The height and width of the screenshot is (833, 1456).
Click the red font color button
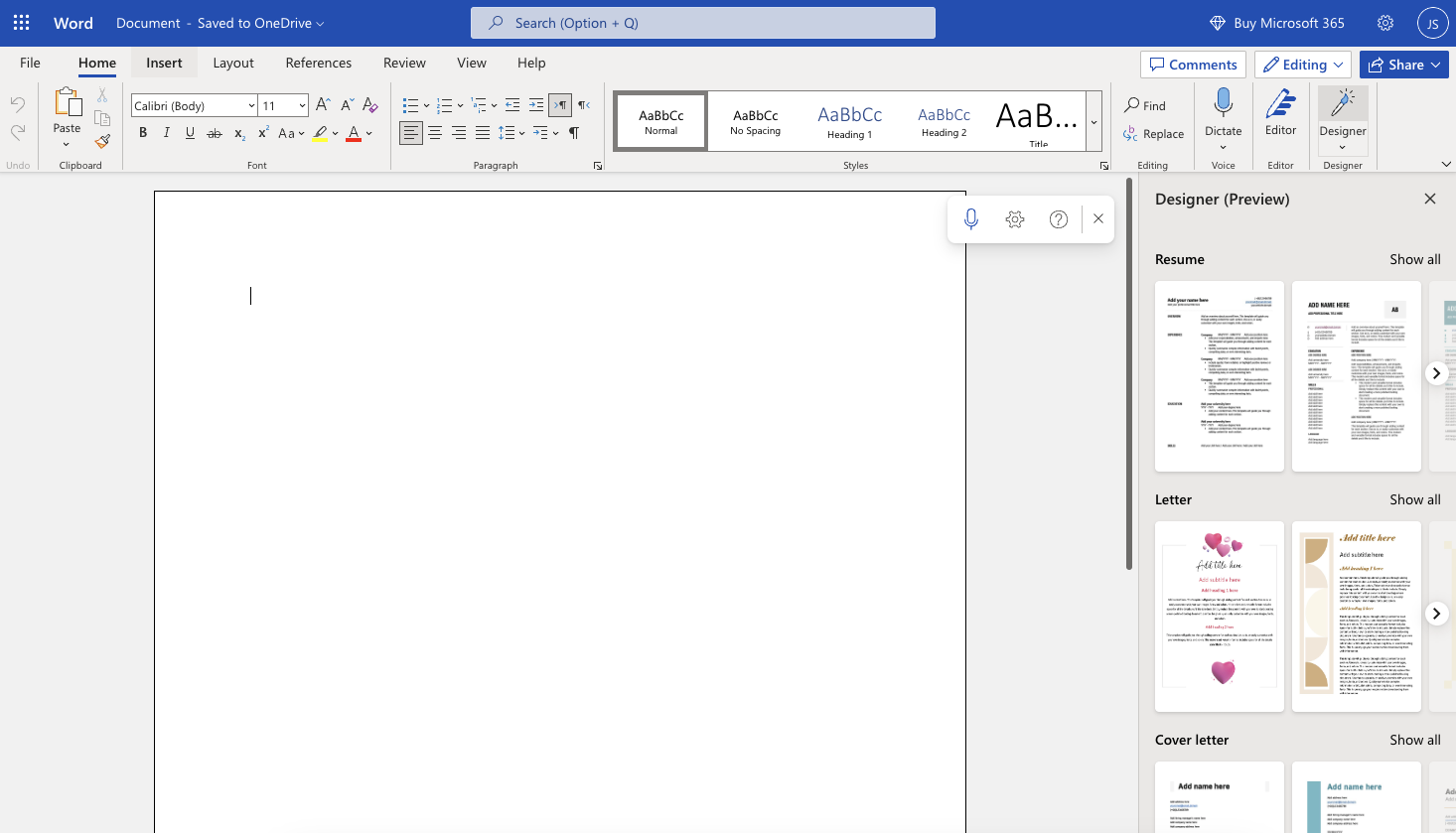(x=354, y=133)
